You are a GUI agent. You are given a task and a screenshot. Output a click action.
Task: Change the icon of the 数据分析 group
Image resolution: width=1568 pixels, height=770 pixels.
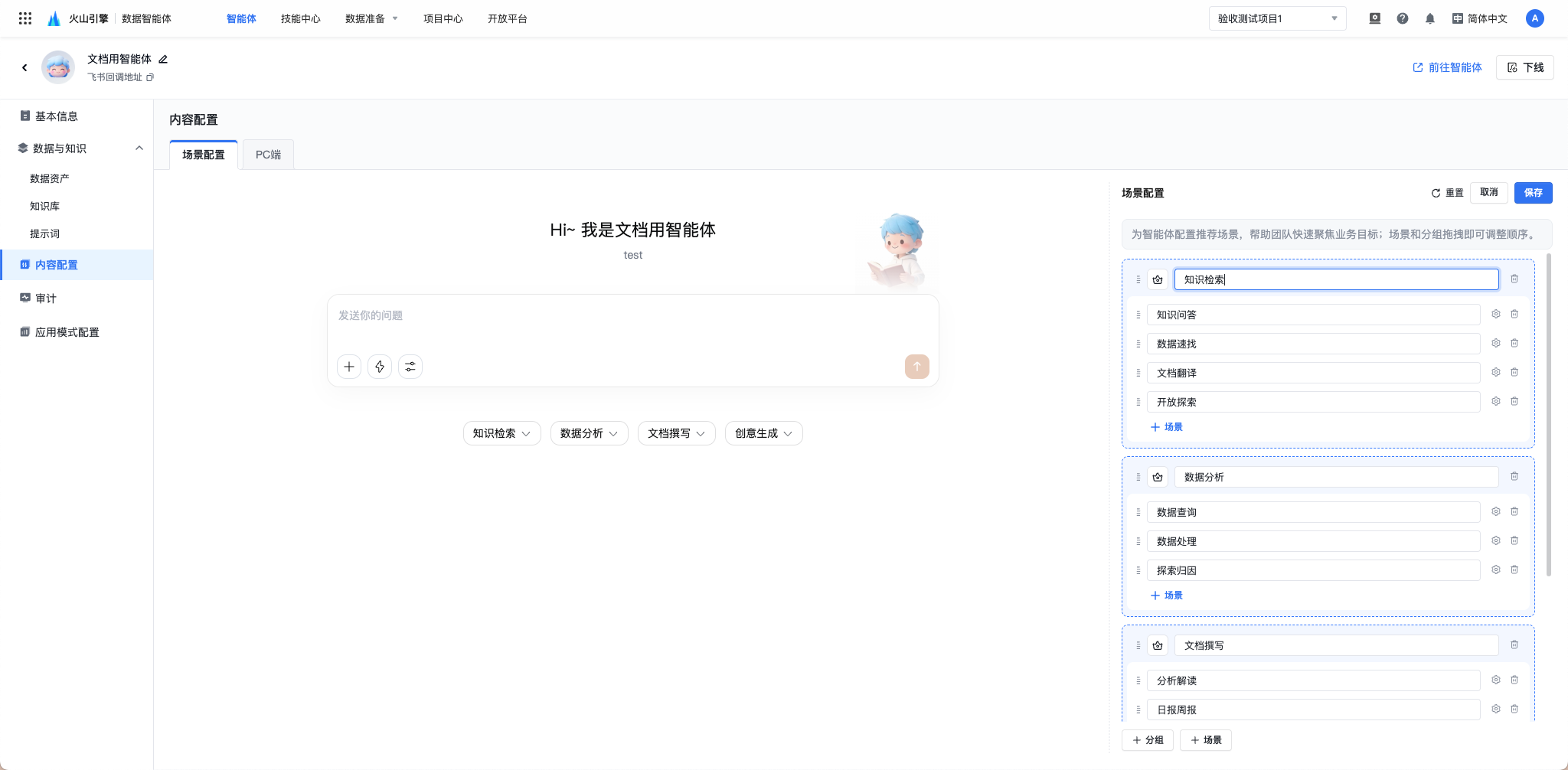coord(1158,477)
